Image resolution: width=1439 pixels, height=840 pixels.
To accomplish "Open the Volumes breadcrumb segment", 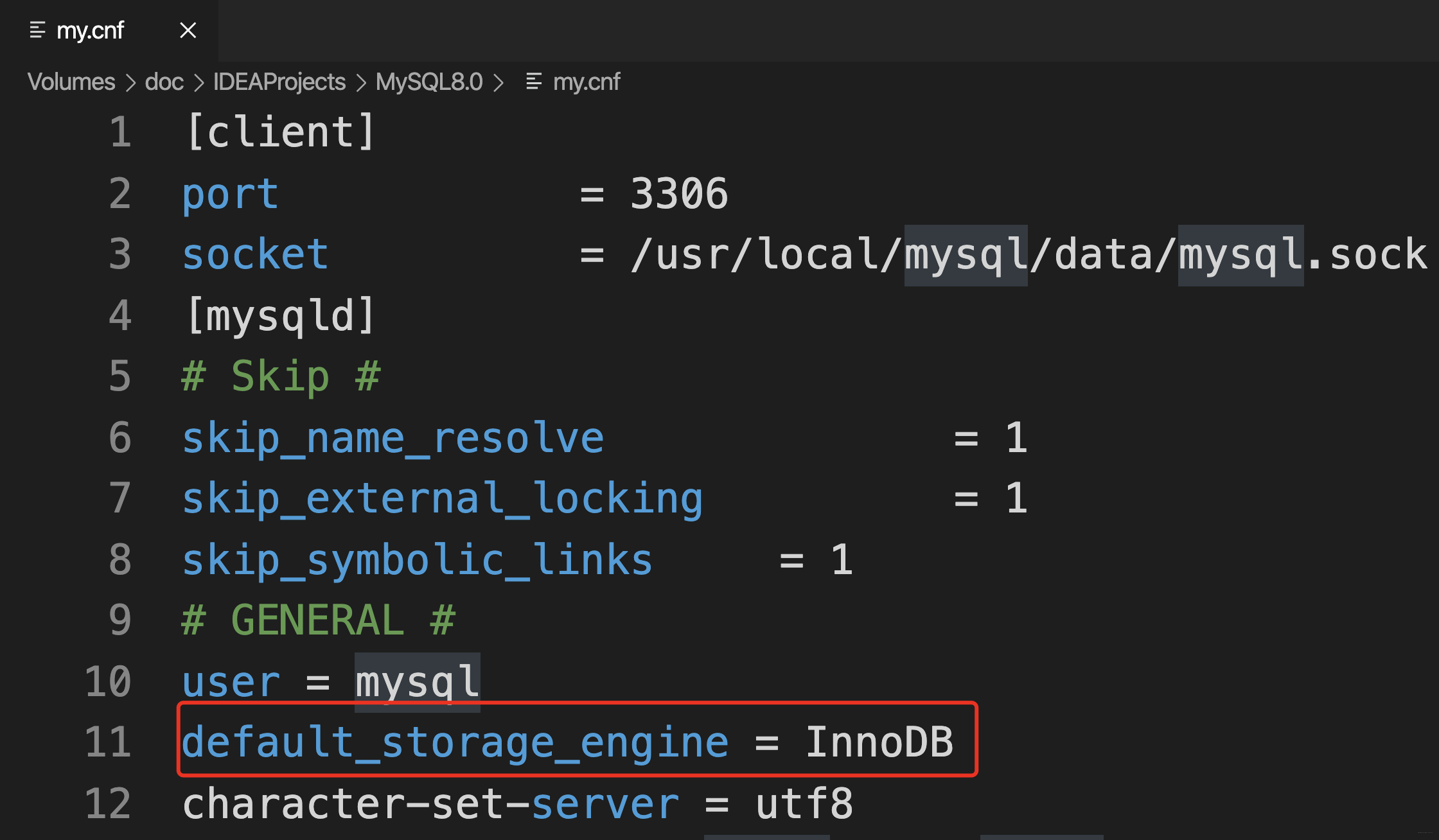I will (71, 82).
